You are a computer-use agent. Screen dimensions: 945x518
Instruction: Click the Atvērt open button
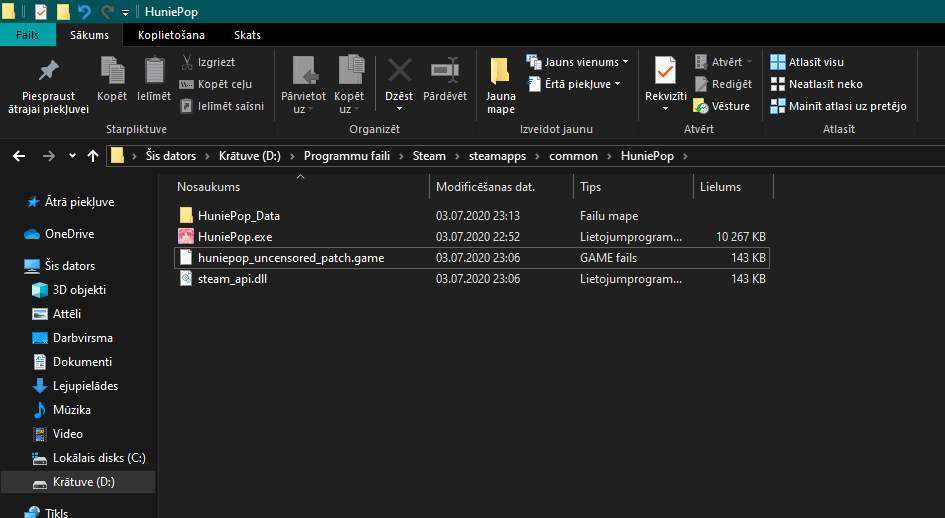click(x=723, y=62)
